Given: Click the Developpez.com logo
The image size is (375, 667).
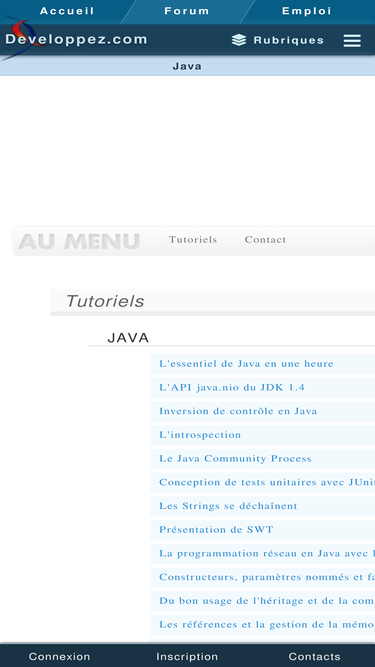Looking at the screenshot, I should tap(77, 40).
